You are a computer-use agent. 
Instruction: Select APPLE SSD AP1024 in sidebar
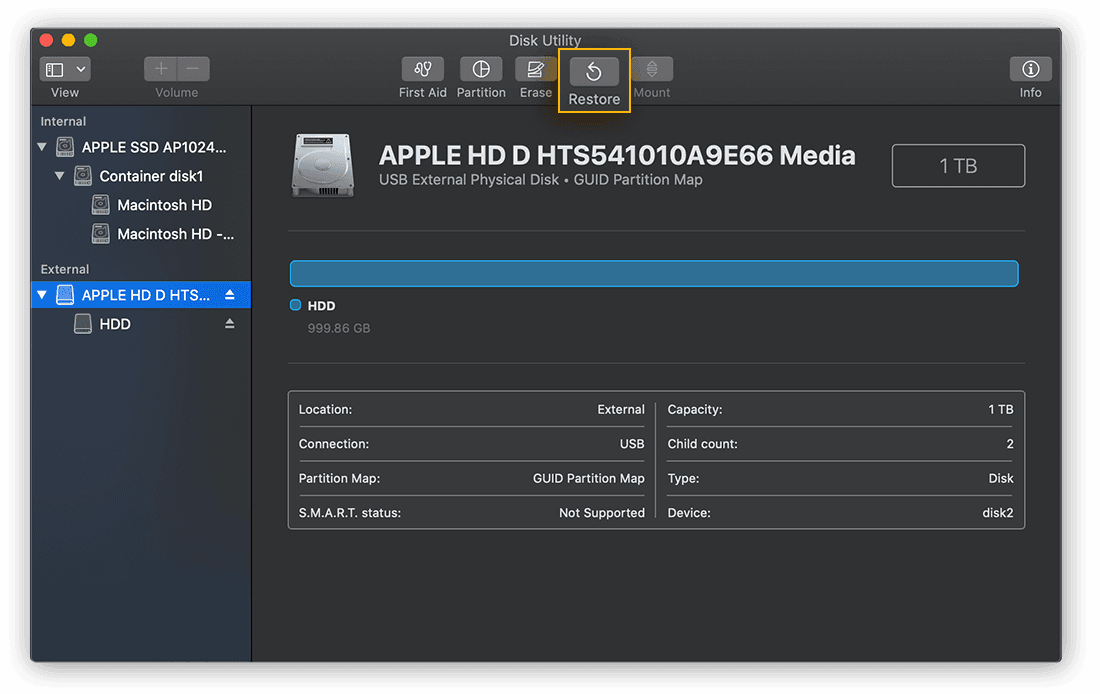[140, 147]
